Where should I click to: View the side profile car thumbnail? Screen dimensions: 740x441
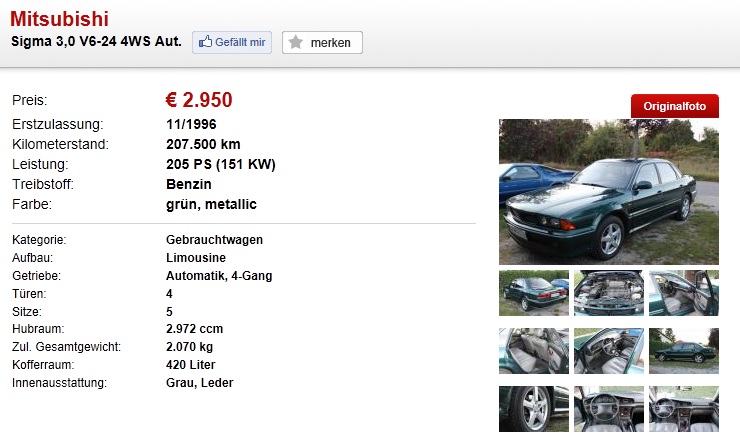coord(684,351)
